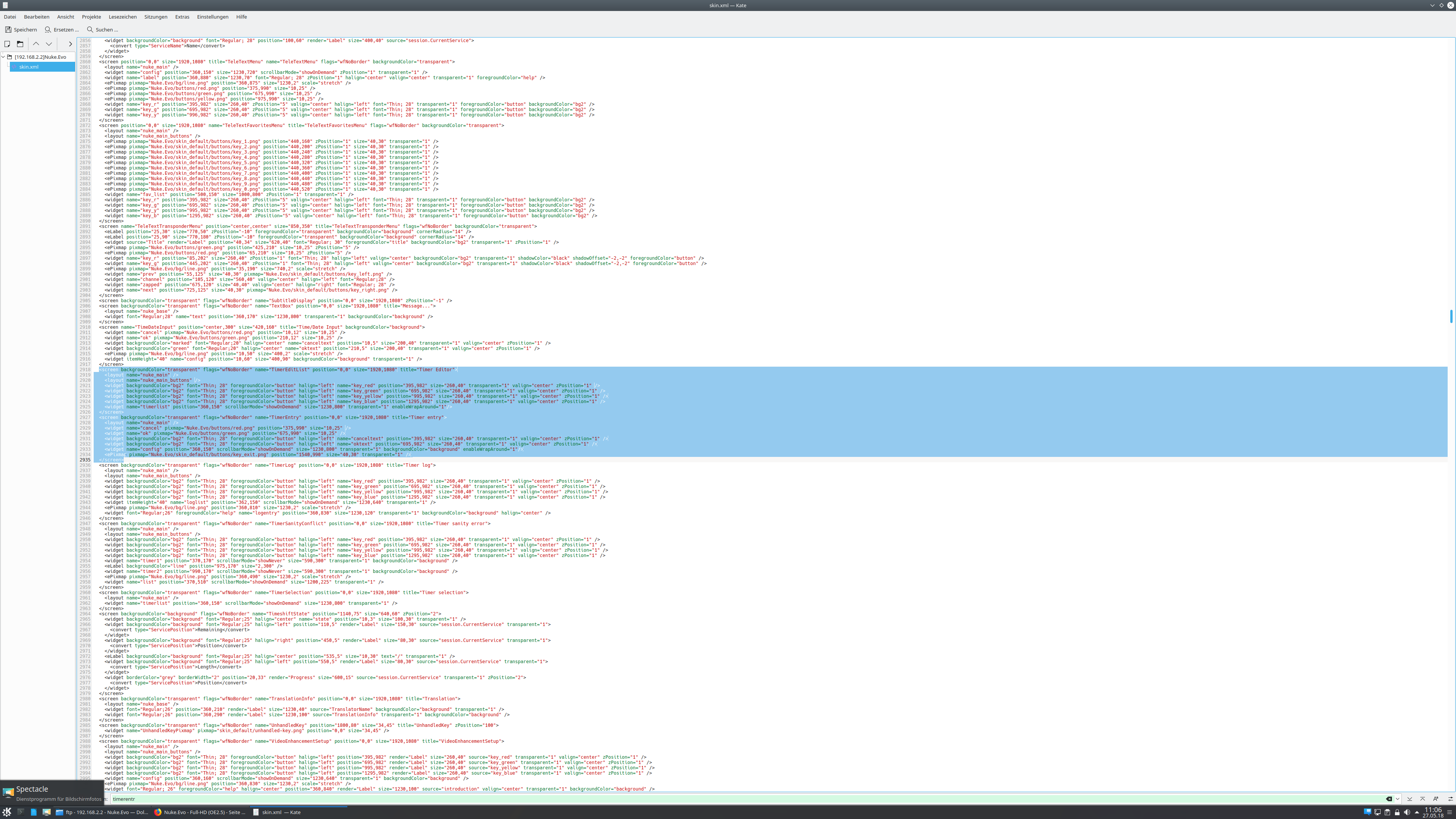Go to next document with down arrow

49,44
